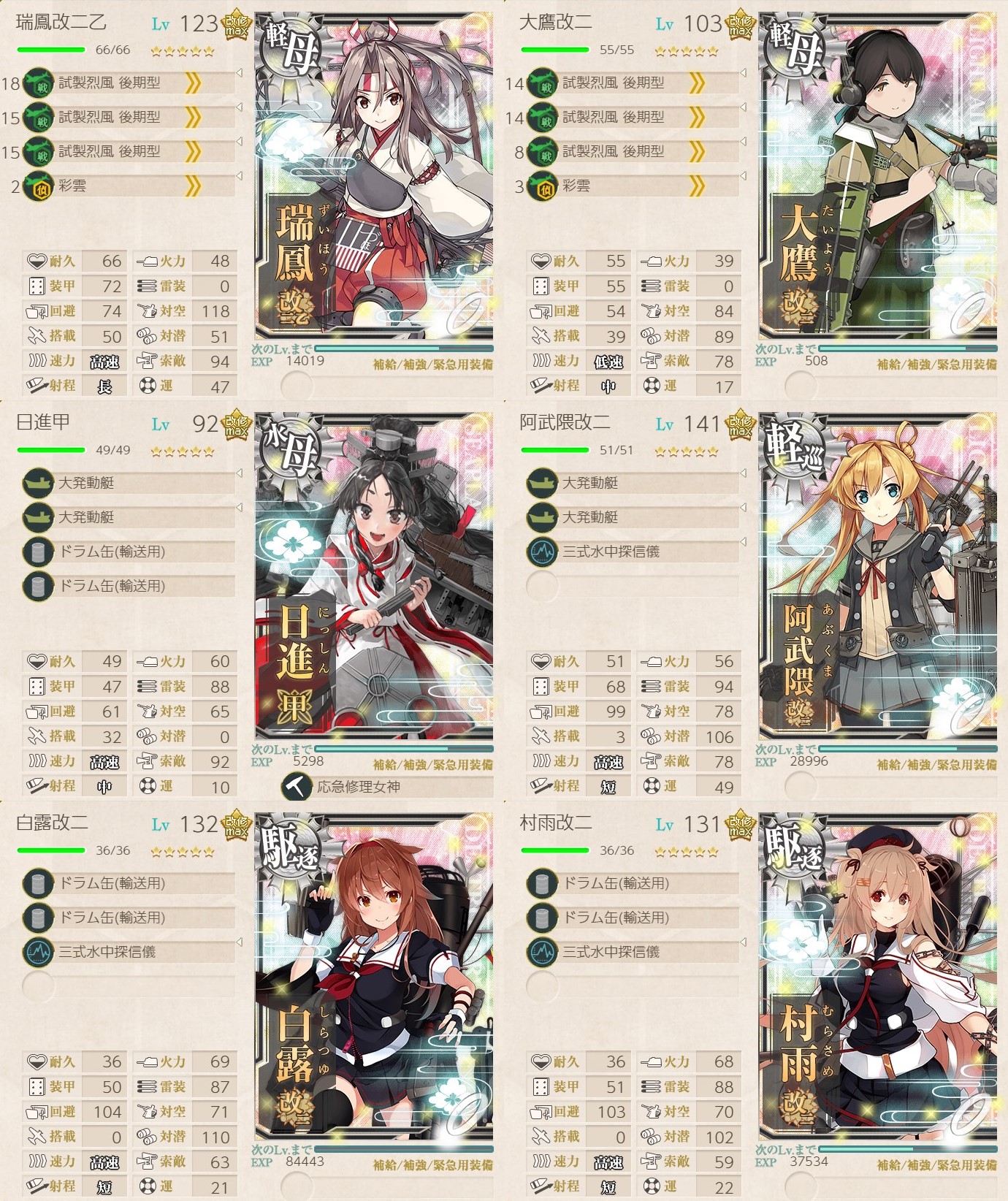Select Nisshin's second ドラム缶(輸送用) equipment row
Screen dimensions: 1008x1201
coord(129,586)
